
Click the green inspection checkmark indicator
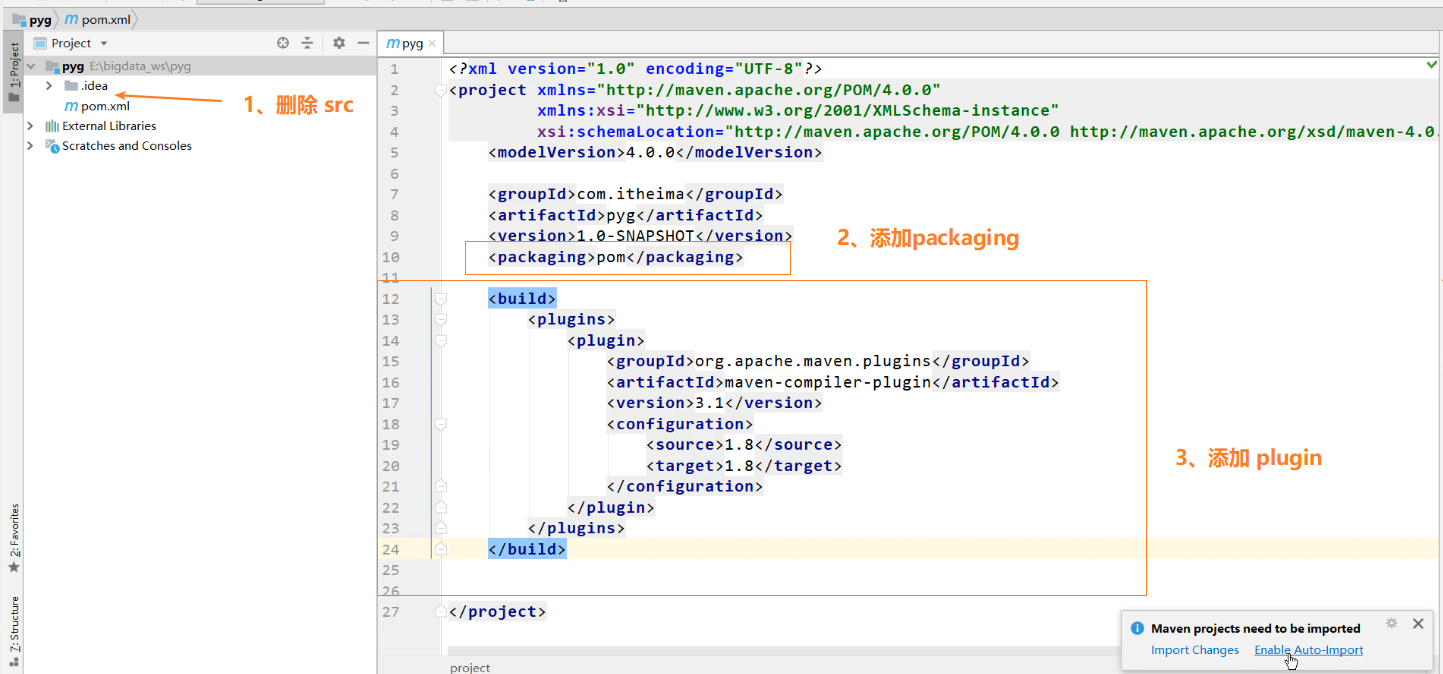(1432, 65)
